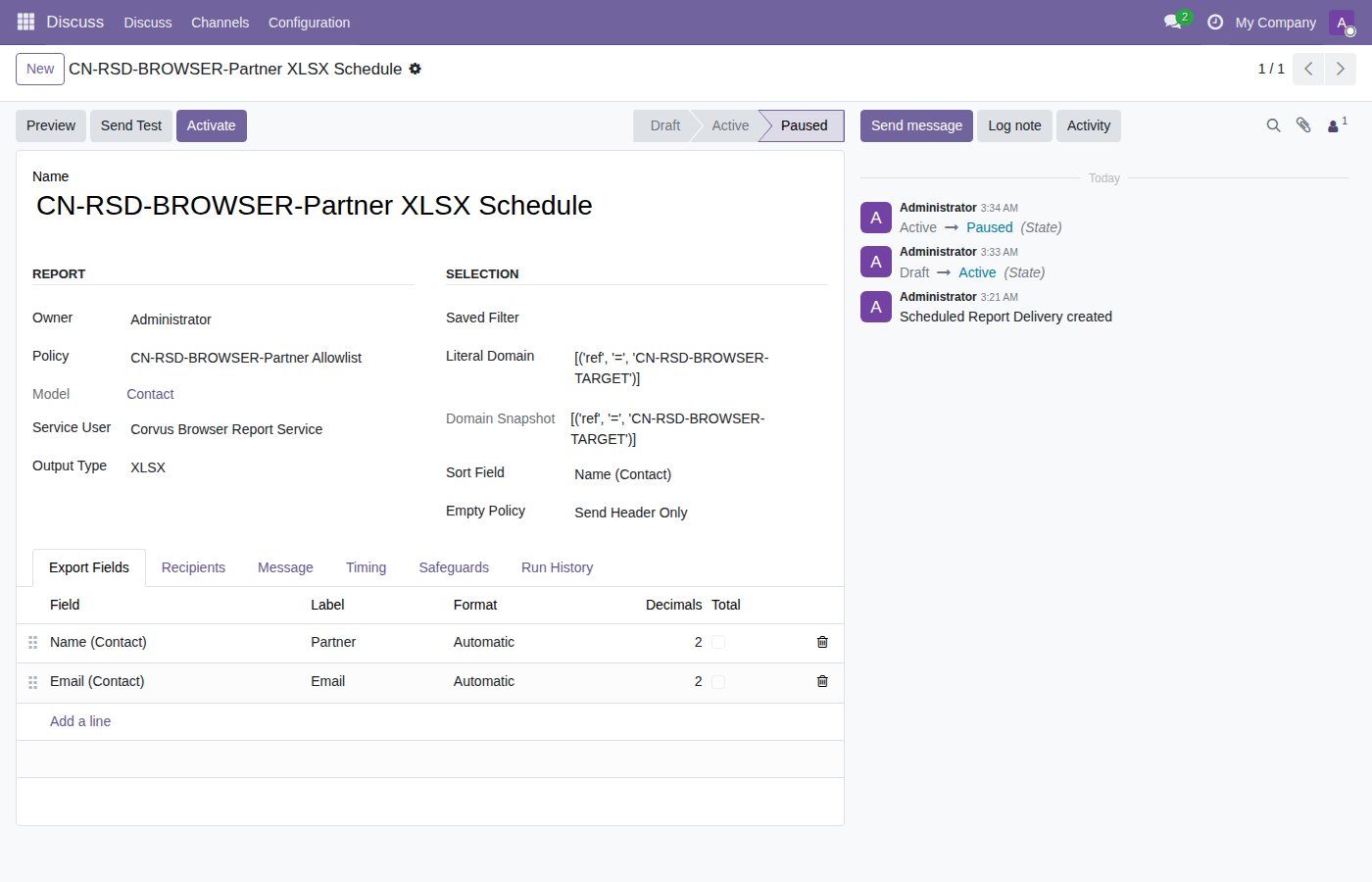Toggle Total checkbox for Email (Contact)

point(718,681)
